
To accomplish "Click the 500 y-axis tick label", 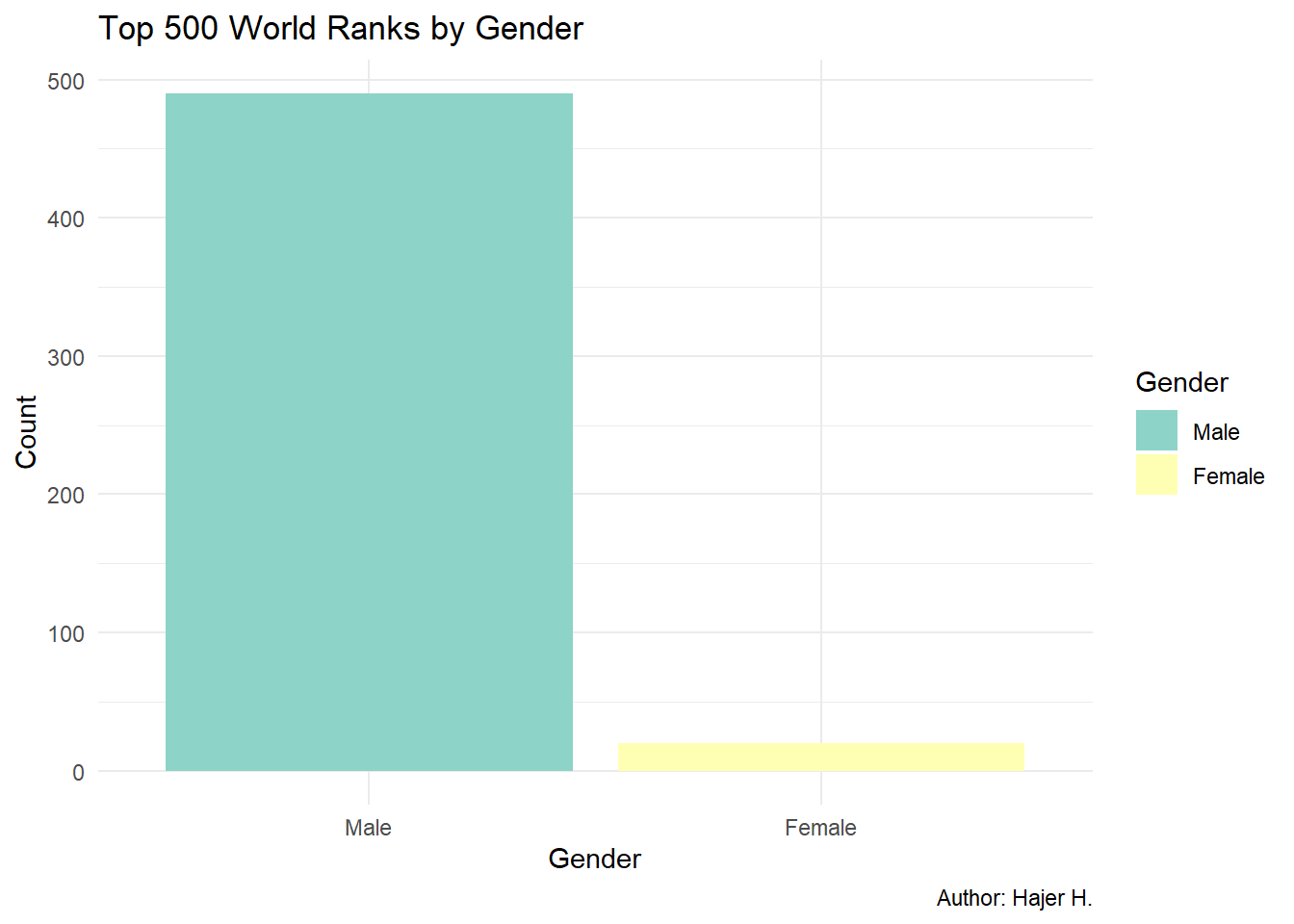I will click(x=65, y=81).
